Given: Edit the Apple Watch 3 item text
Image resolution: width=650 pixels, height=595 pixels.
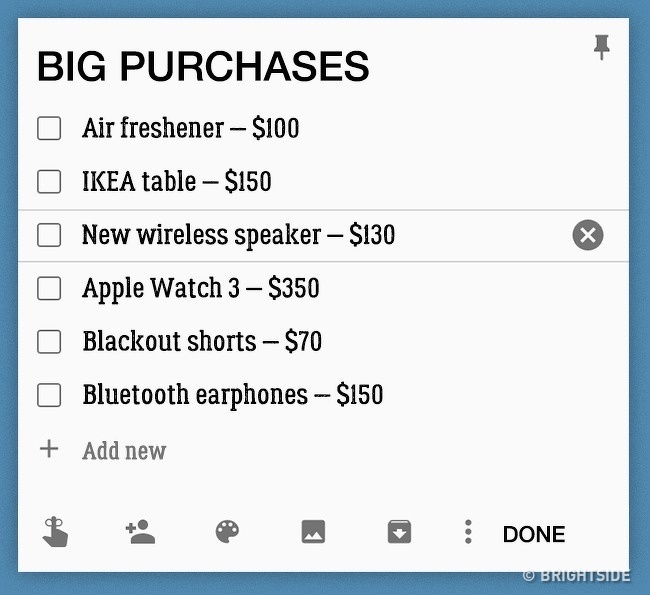Looking at the screenshot, I should tap(201, 288).
